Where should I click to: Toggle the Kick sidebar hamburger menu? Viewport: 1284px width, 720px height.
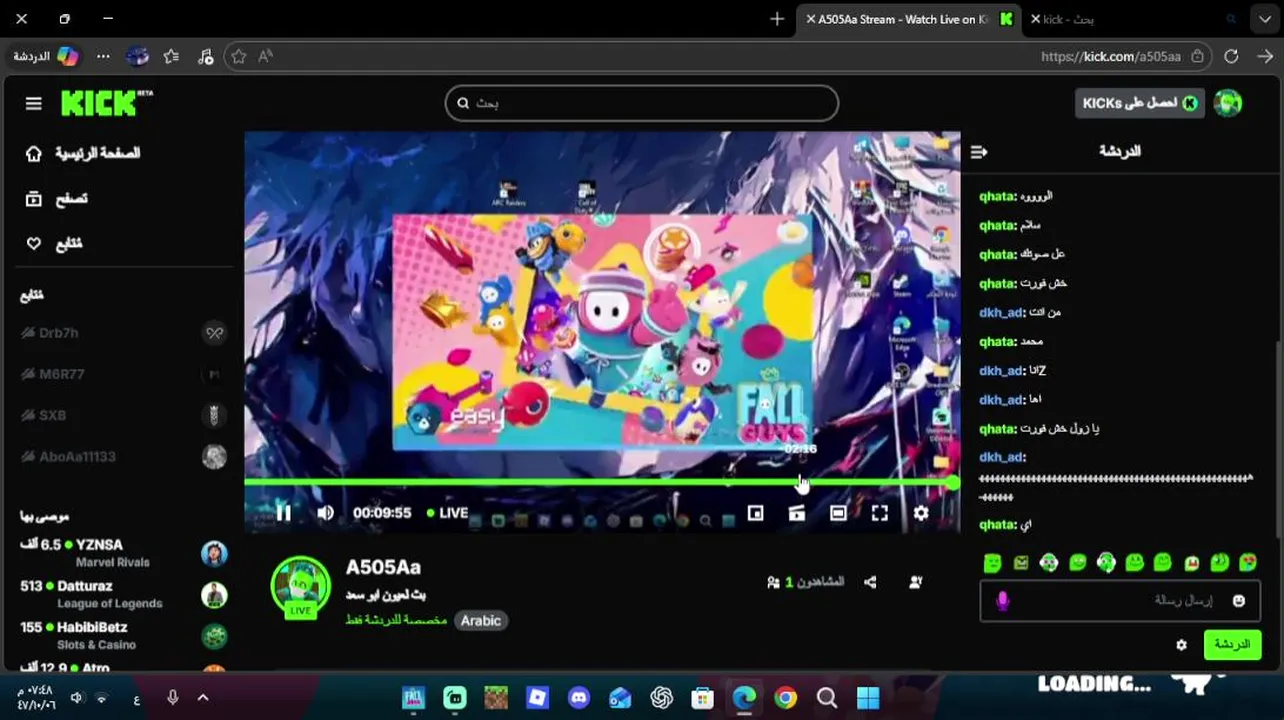pos(33,103)
